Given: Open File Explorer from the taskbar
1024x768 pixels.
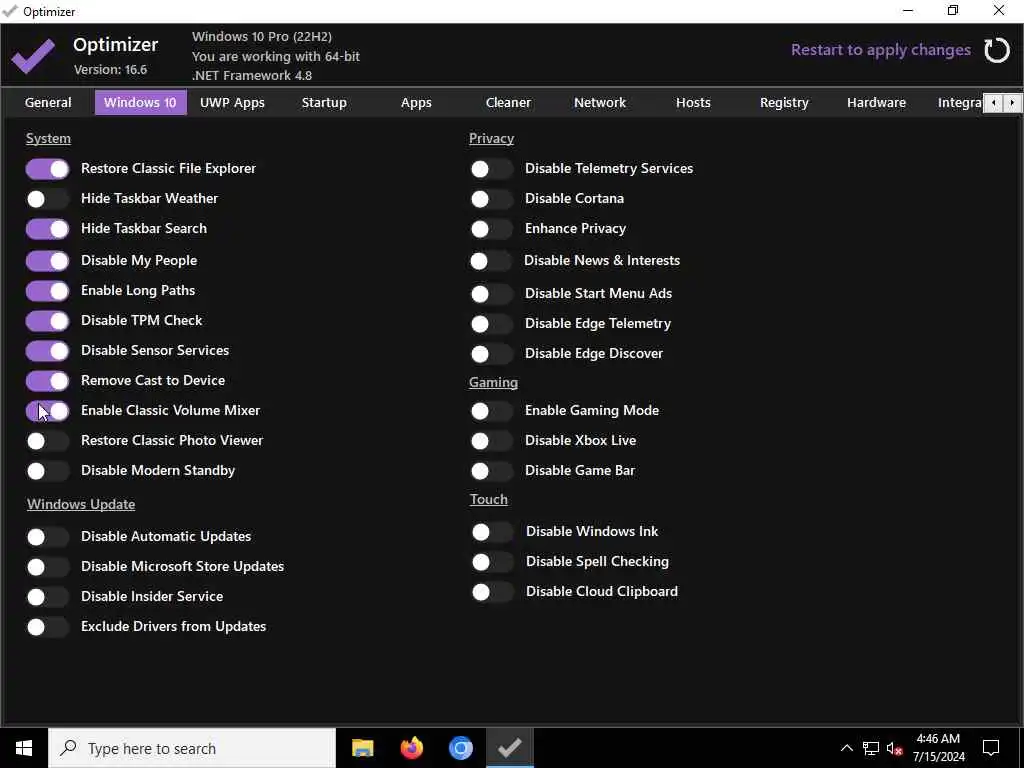Looking at the screenshot, I should click(362, 748).
